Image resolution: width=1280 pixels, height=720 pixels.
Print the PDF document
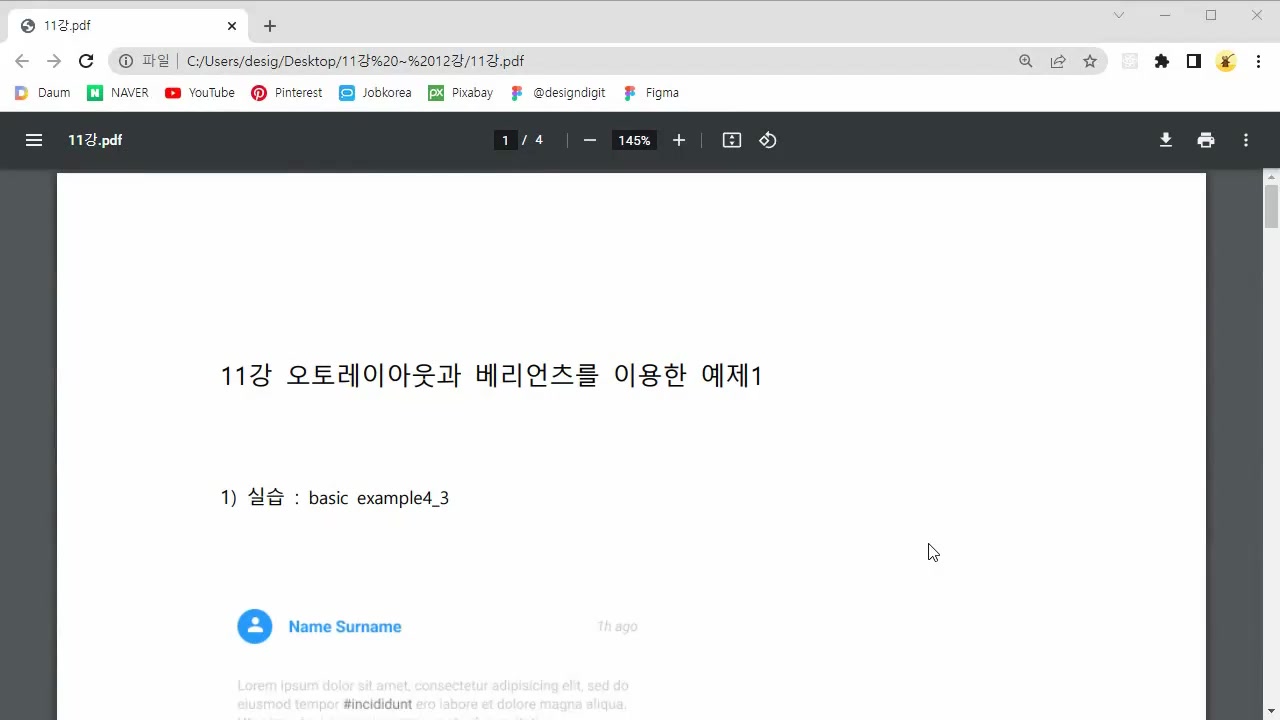[x=1206, y=140]
